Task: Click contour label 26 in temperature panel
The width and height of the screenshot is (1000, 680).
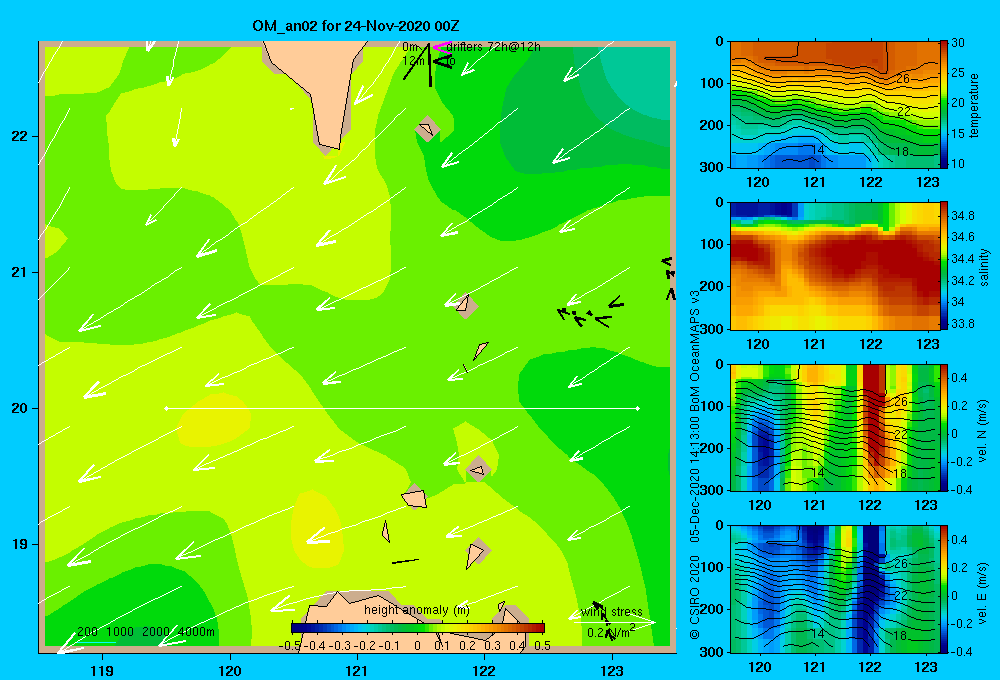Action: pos(902,78)
